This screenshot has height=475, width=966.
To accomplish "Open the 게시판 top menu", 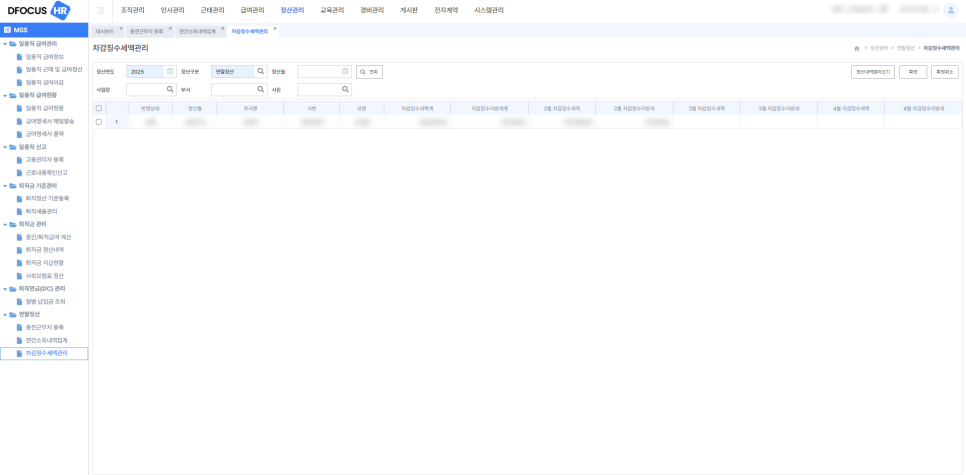I will (409, 10).
